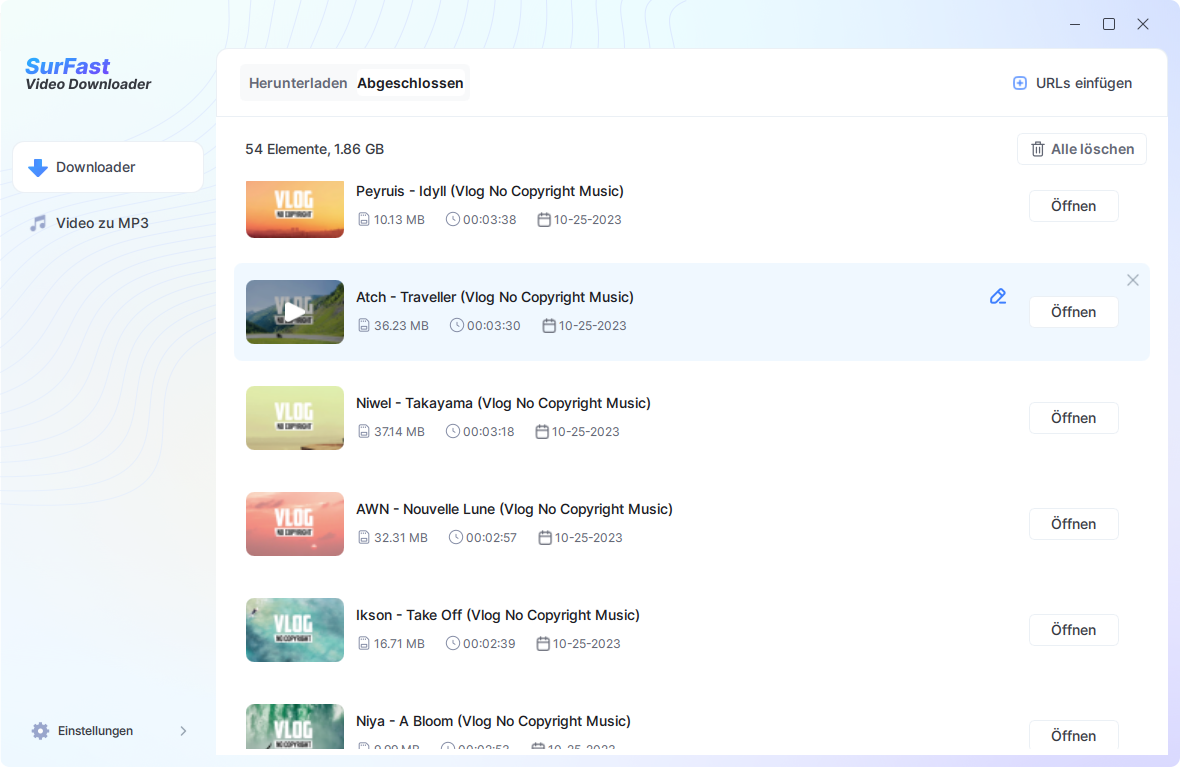This screenshot has height=767, width=1180.
Task: Open the Peyruis - Idyll download
Action: click(1073, 206)
